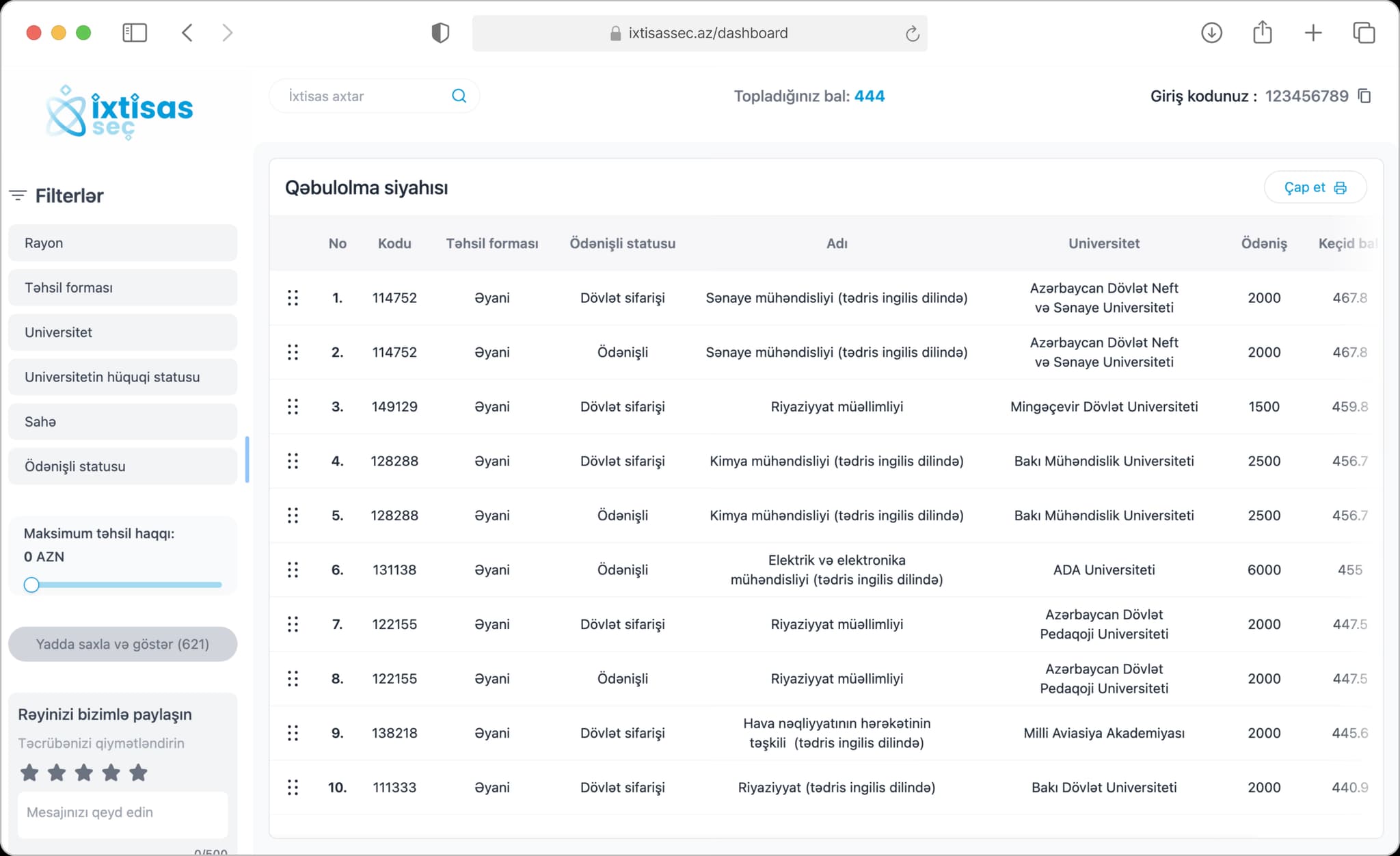Click the Filterlər heading
This screenshot has width=1400, height=856.
click(69, 196)
